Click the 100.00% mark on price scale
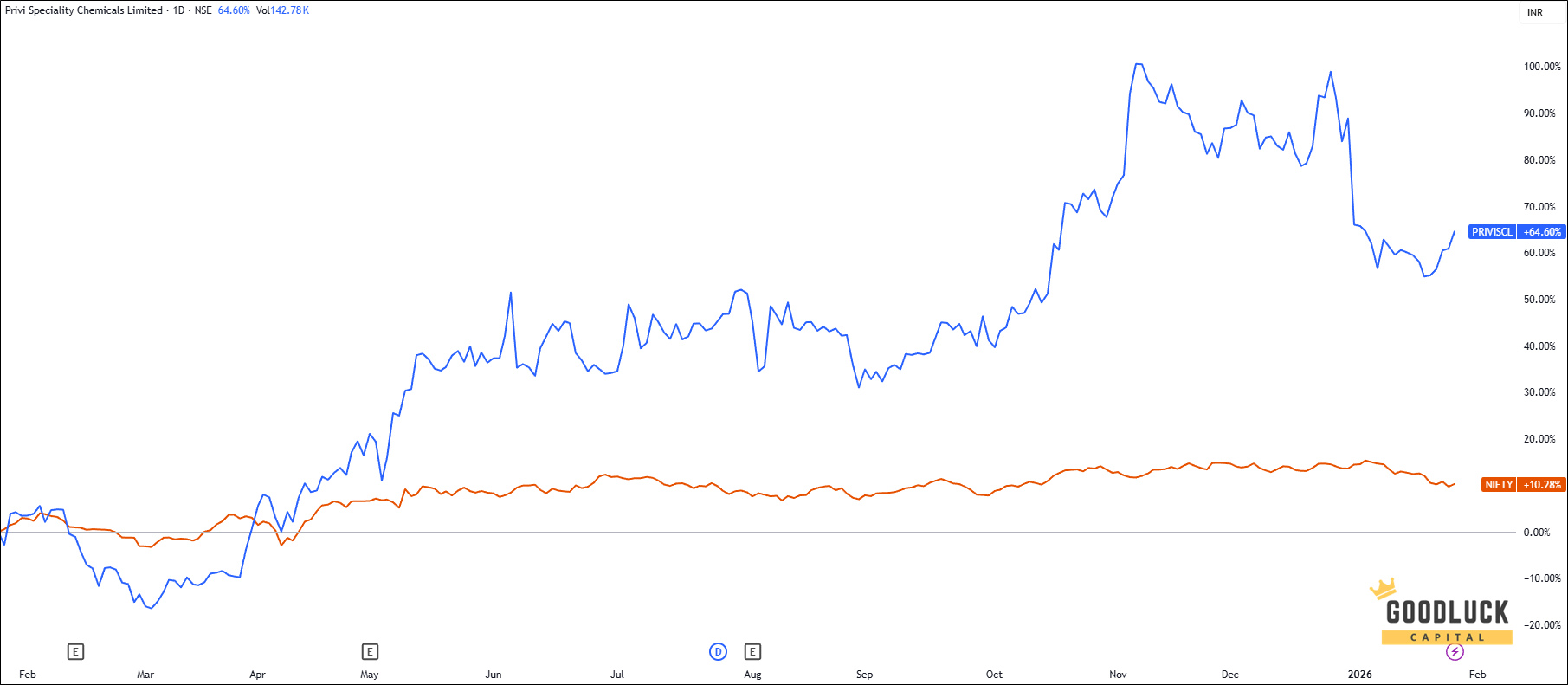The height and width of the screenshot is (685, 1568). tap(1541, 67)
